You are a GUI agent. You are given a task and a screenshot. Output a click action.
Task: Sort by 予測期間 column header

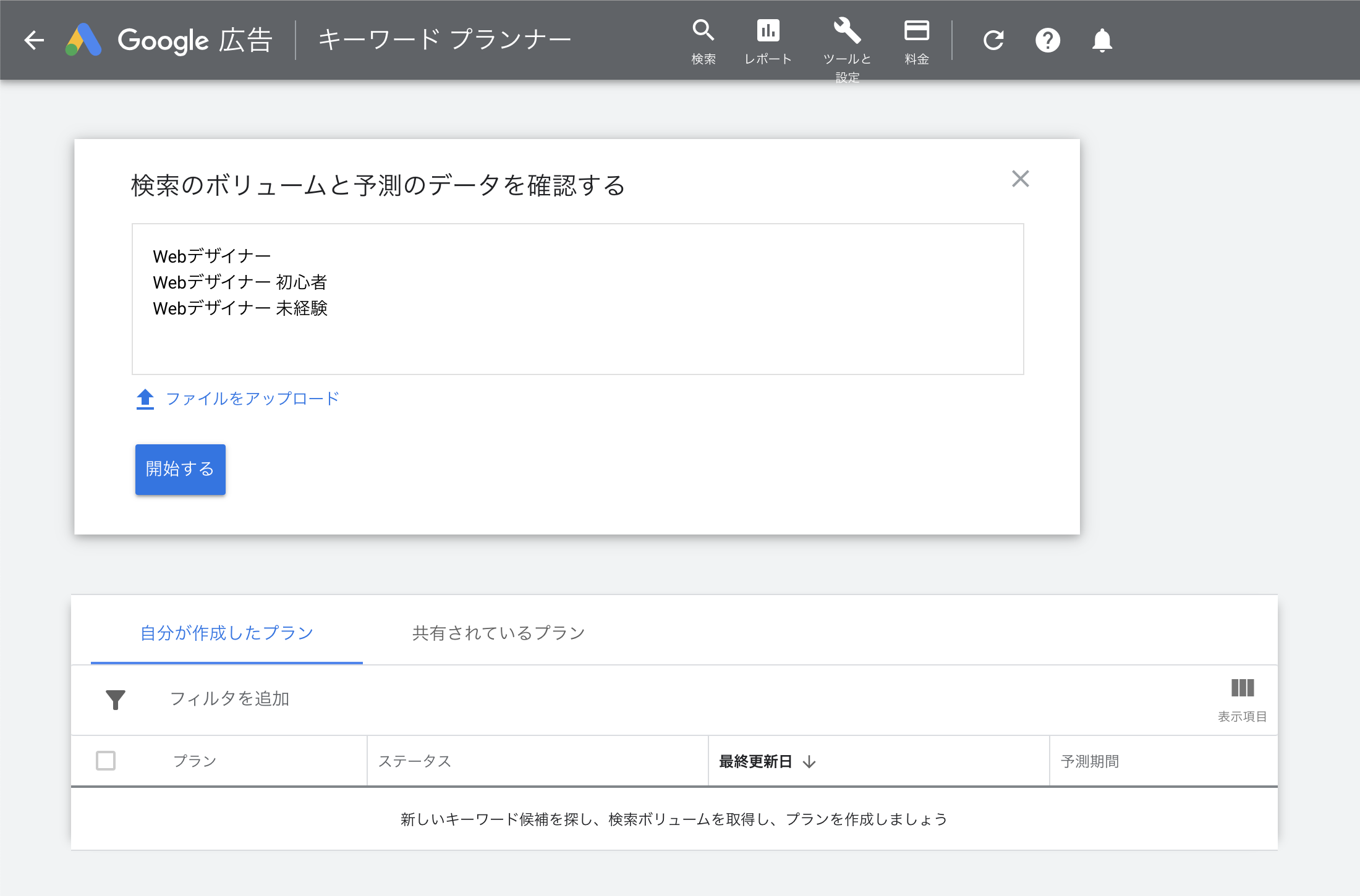pyautogui.click(x=1090, y=761)
